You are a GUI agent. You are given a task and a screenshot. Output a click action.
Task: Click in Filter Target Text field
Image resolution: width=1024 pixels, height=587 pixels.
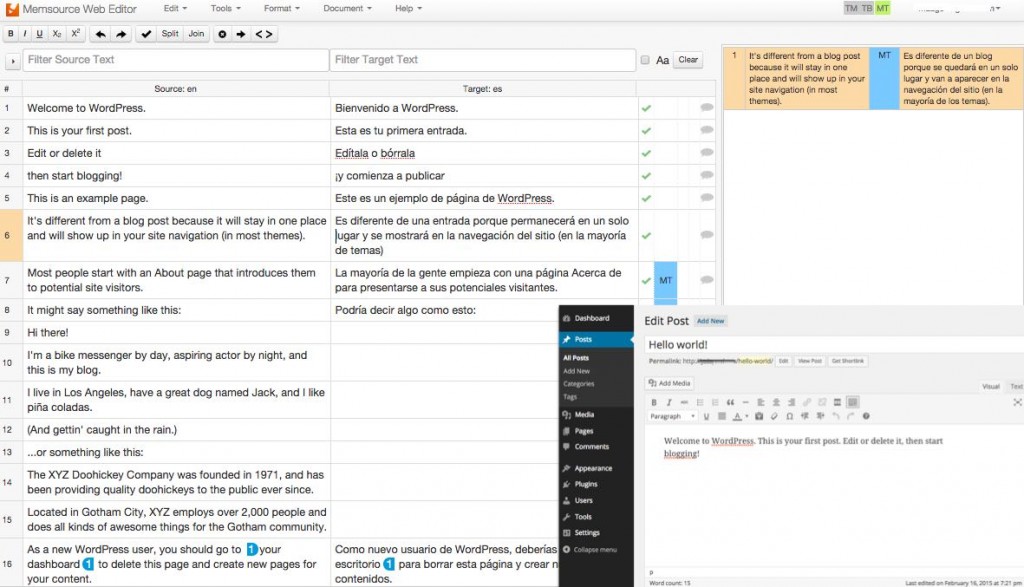pos(483,60)
